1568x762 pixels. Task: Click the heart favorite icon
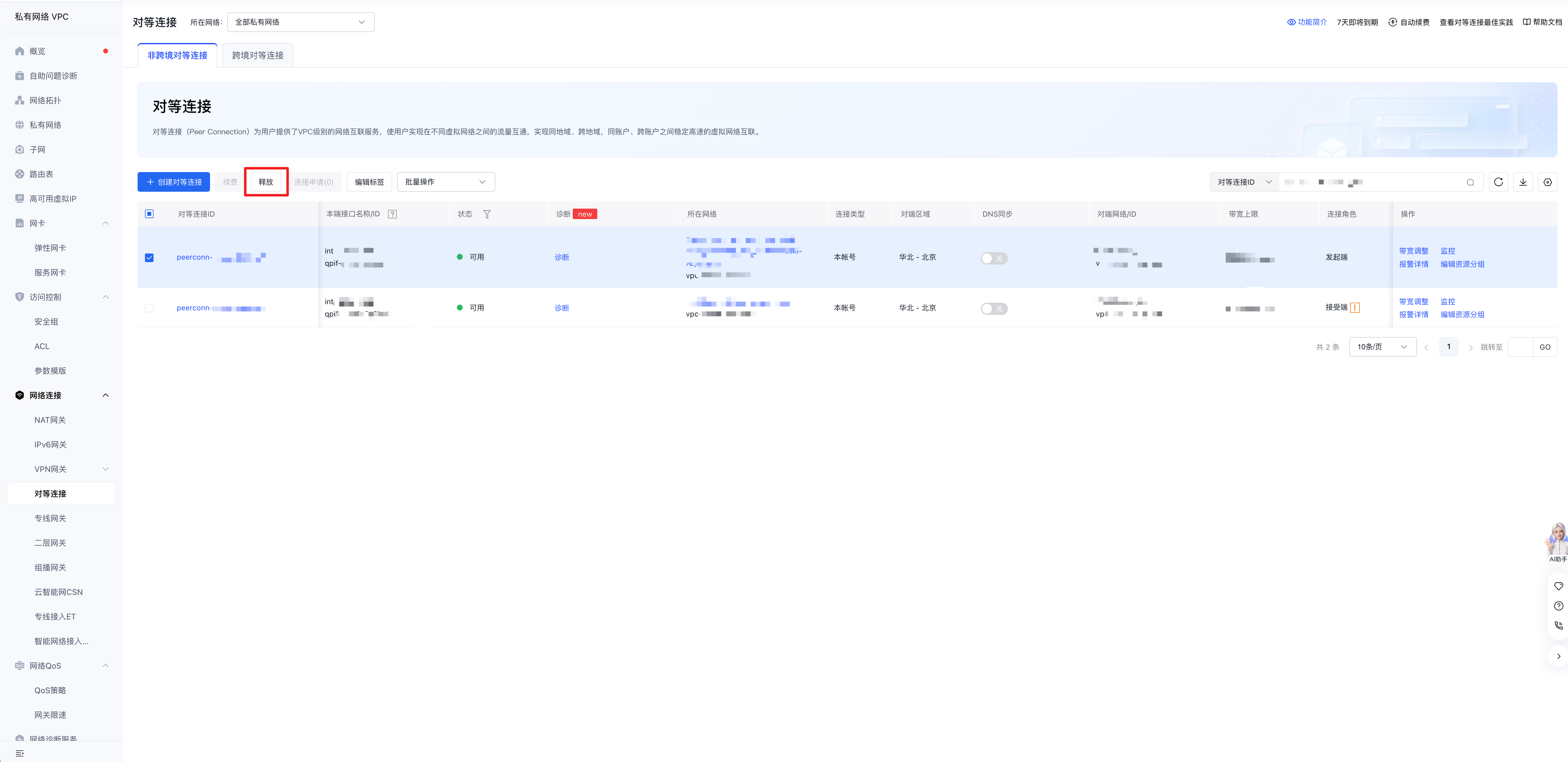click(1558, 586)
